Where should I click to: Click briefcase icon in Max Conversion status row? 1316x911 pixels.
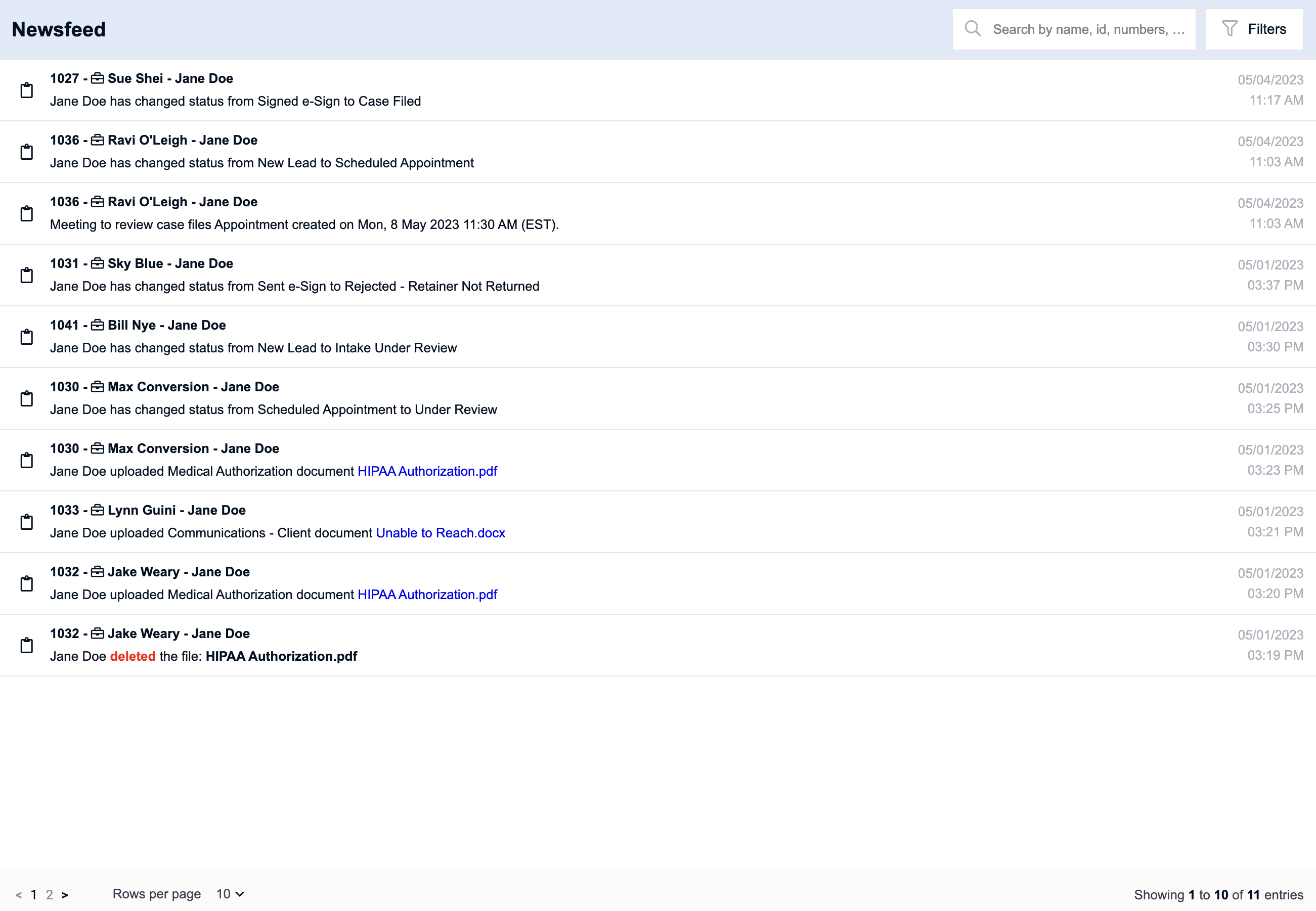click(x=98, y=386)
